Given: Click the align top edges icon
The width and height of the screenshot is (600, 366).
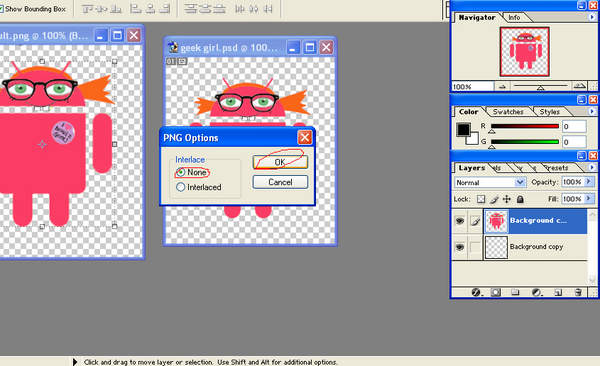Looking at the screenshot, I should [88, 8].
